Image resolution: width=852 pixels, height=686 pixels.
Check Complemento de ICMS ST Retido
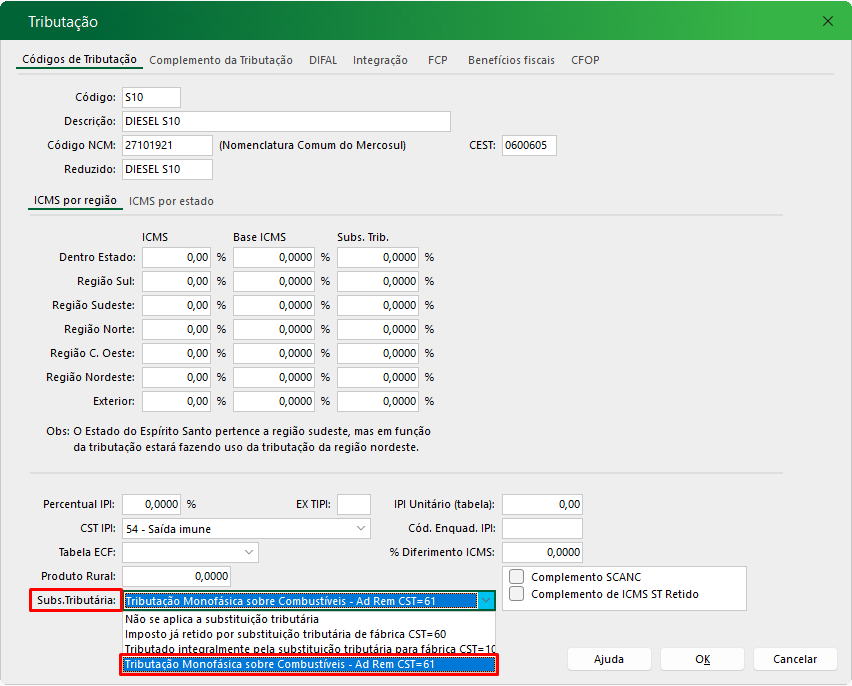tap(516, 594)
